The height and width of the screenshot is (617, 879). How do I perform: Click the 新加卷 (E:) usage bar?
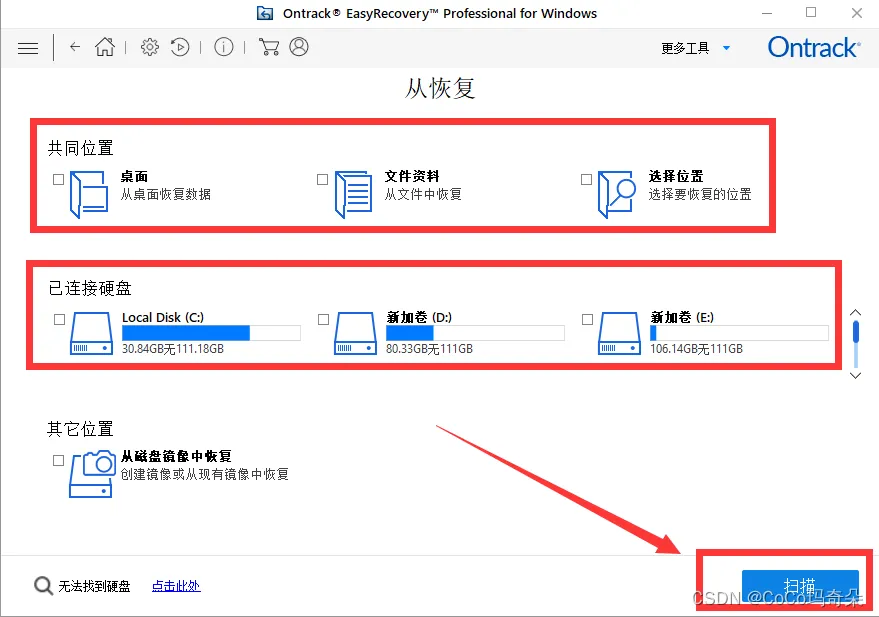739,333
